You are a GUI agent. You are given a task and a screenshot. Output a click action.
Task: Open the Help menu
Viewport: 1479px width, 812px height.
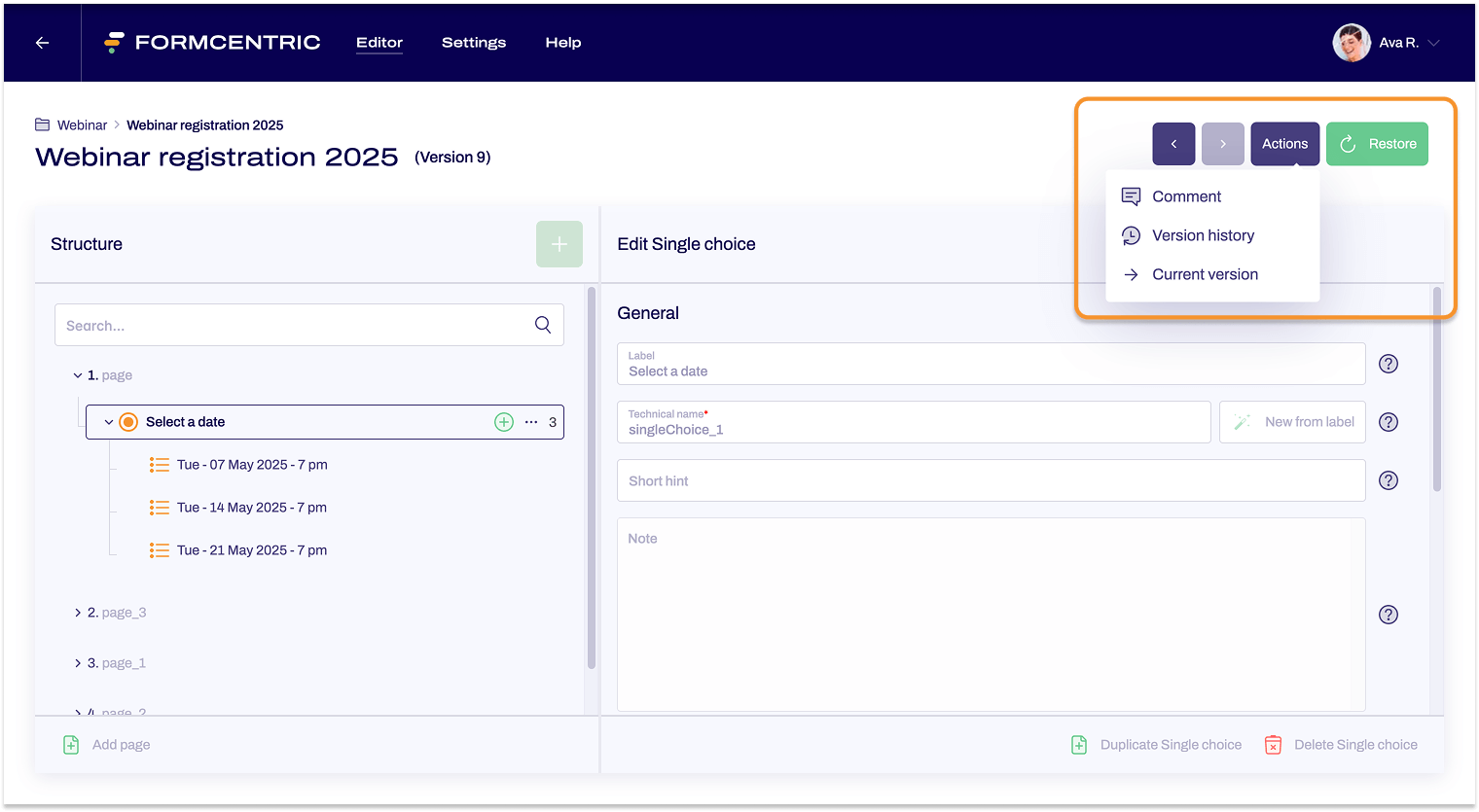tap(563, 43)
